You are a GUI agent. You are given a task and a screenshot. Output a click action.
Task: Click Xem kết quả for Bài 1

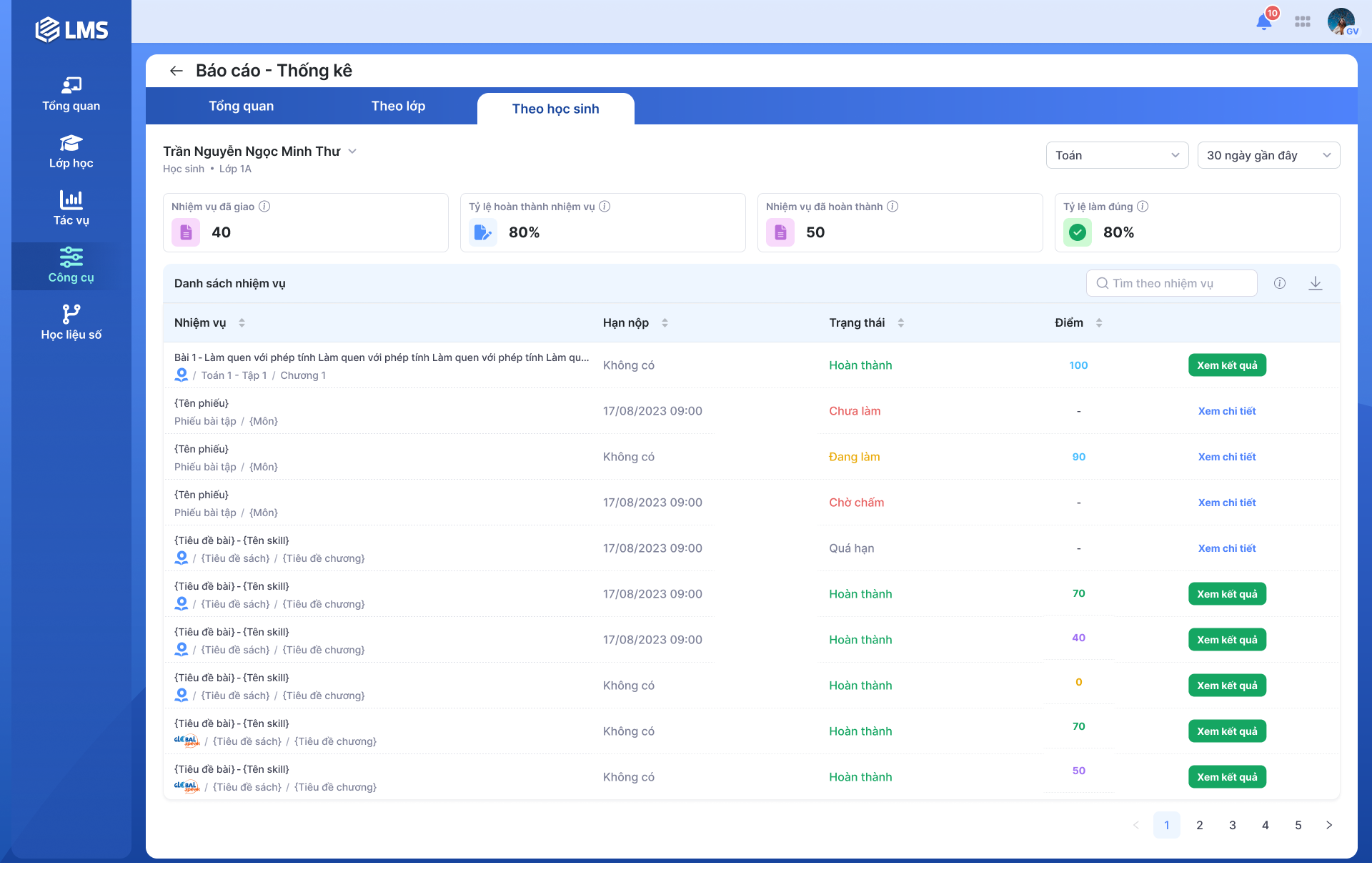pyautogui.click(x=1226, y=365)
